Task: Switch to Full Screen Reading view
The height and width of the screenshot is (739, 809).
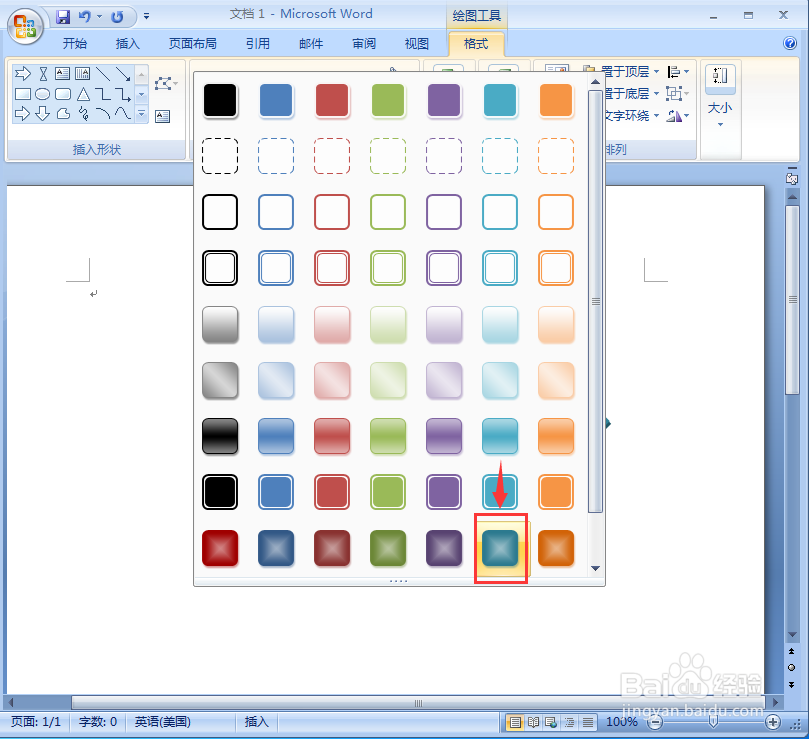Action: (533, 722)
